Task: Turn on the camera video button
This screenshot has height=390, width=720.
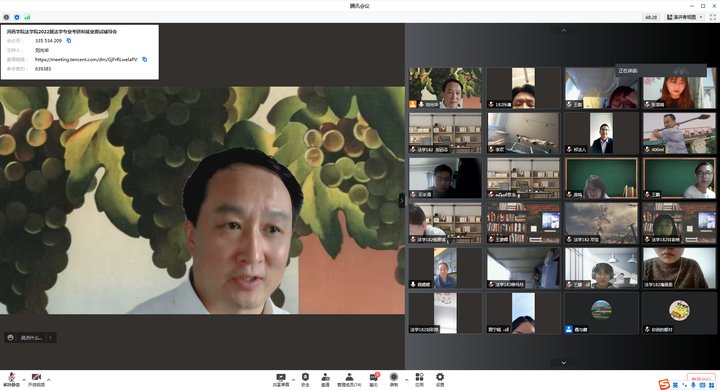Action: coord(36,379)
